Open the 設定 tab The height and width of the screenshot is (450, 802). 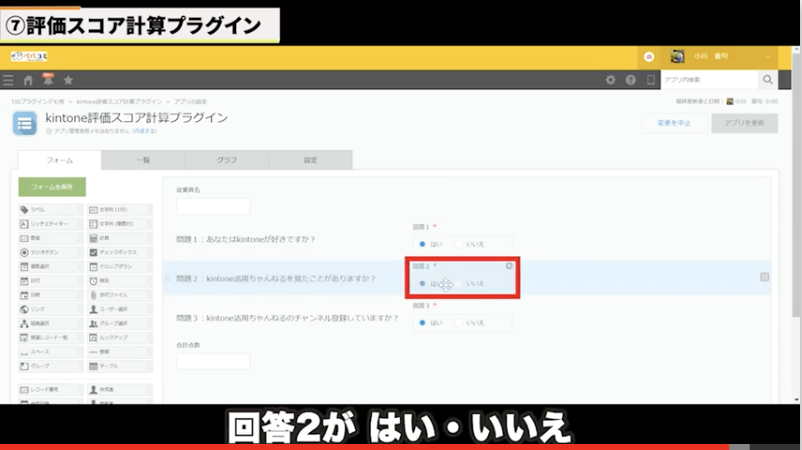[310, 160]
